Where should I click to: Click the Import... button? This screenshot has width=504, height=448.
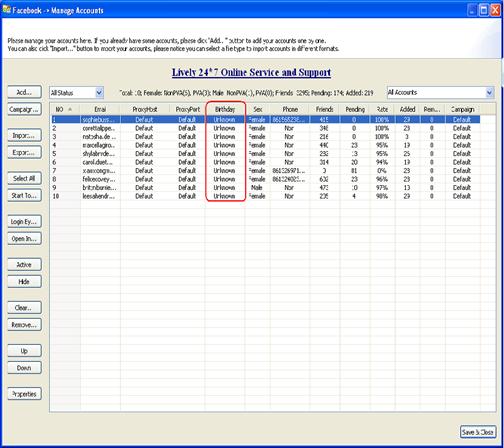tap(25, 135)
